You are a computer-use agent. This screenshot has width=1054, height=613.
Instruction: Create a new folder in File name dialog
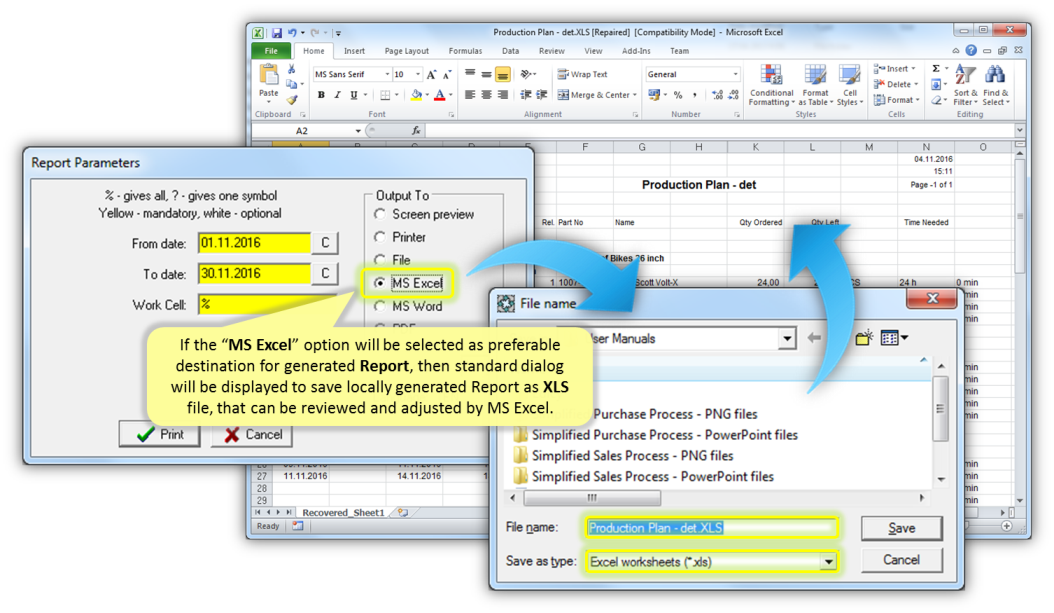click(x=864, y=337)
